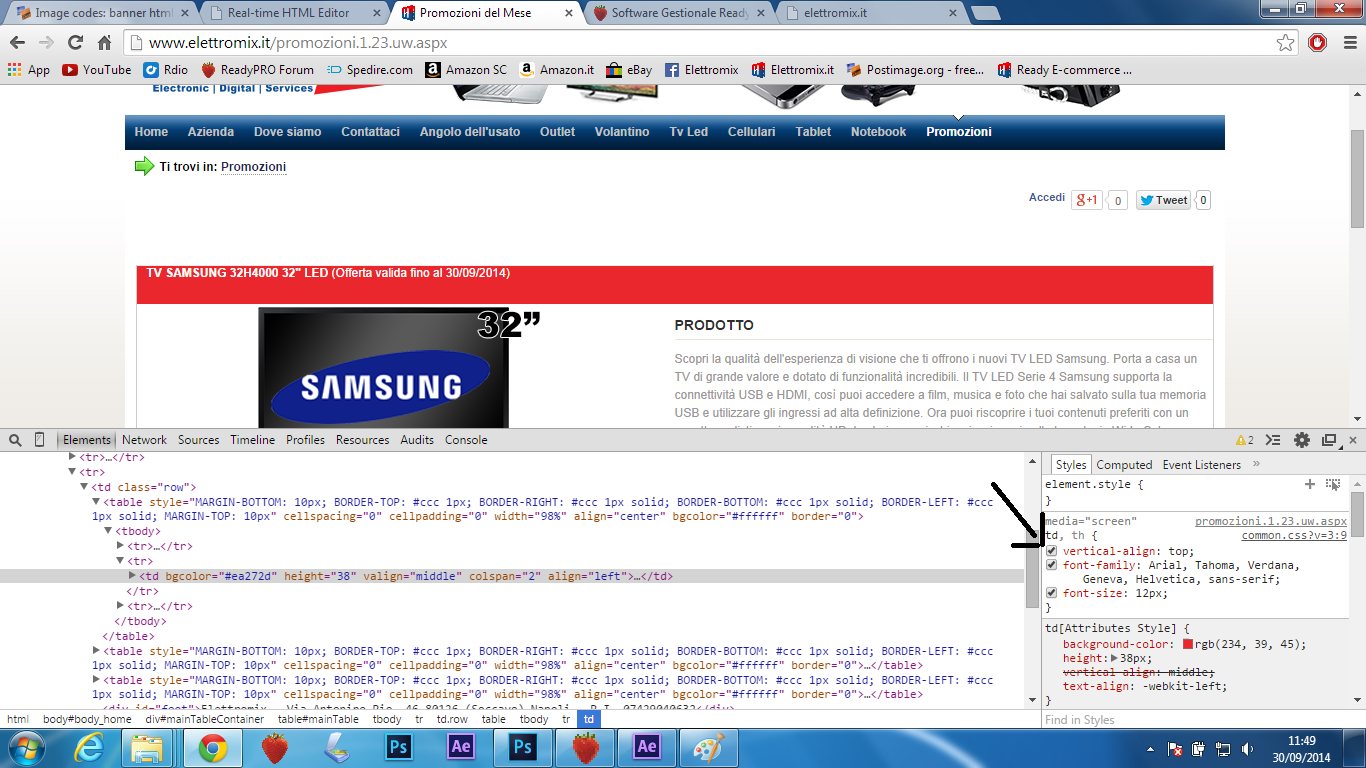Open the Resources panel tab
The width and height of the screenshot is (1366, 768).
(x=363, y=440)
